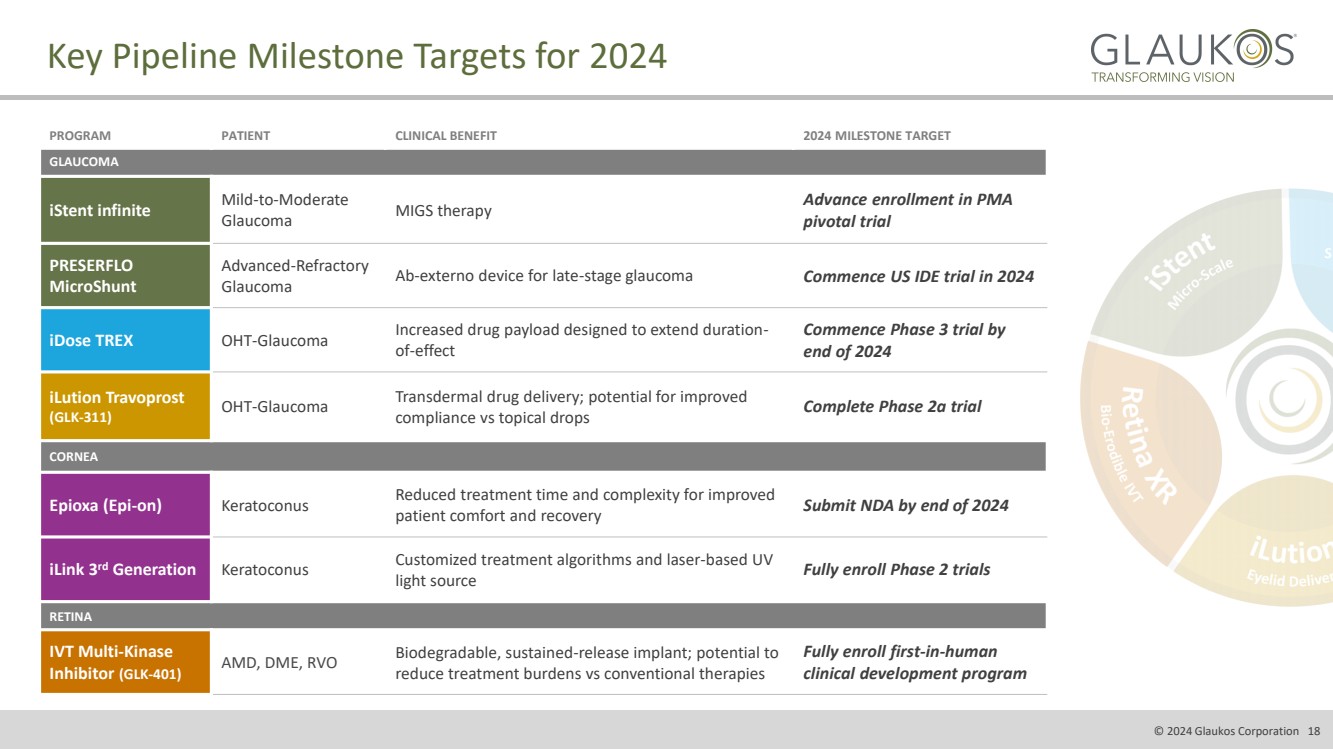Click the PROGRAM column header

tap(80, 136)
